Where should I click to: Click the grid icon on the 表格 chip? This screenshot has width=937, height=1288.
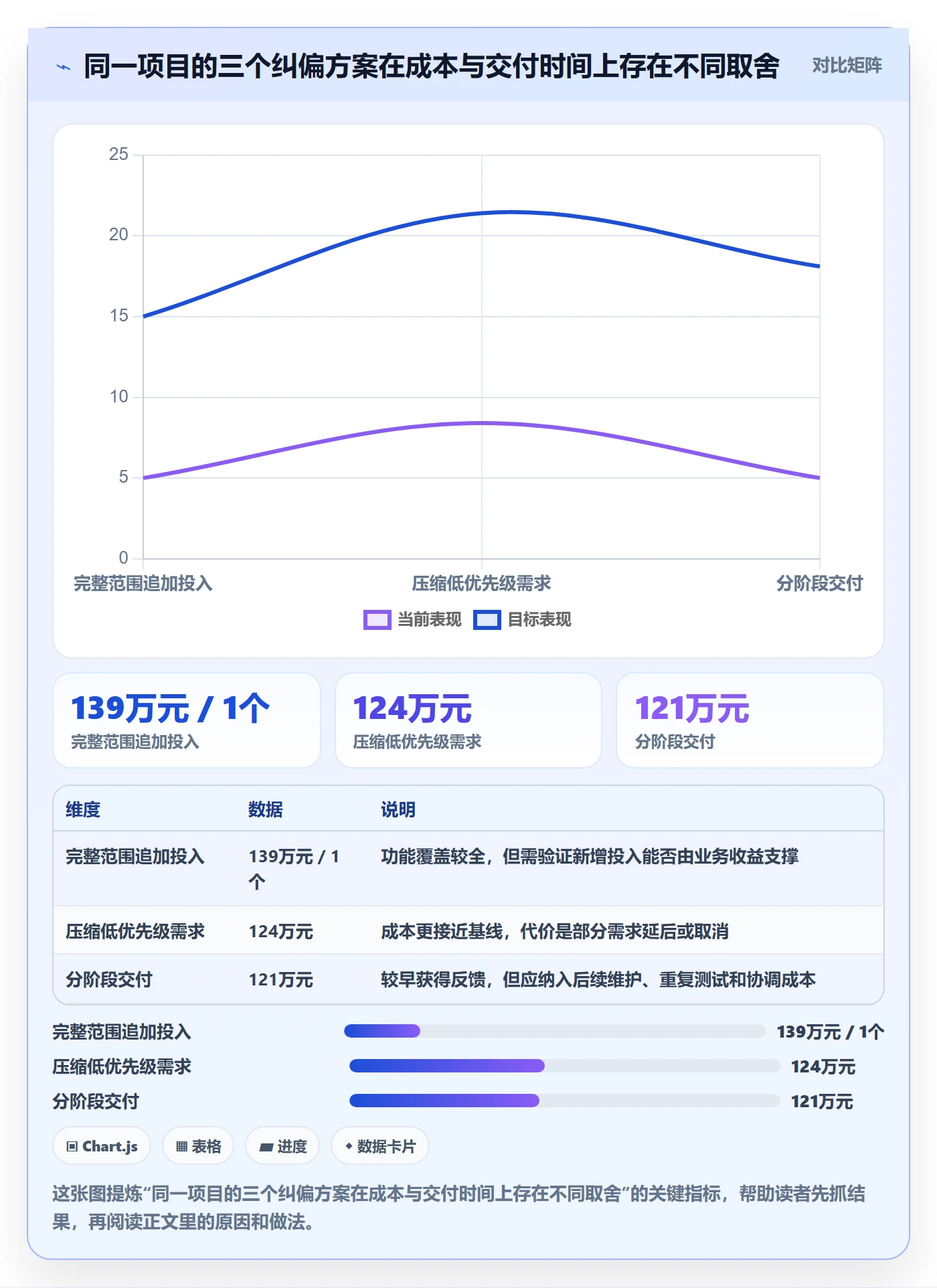181,1147
